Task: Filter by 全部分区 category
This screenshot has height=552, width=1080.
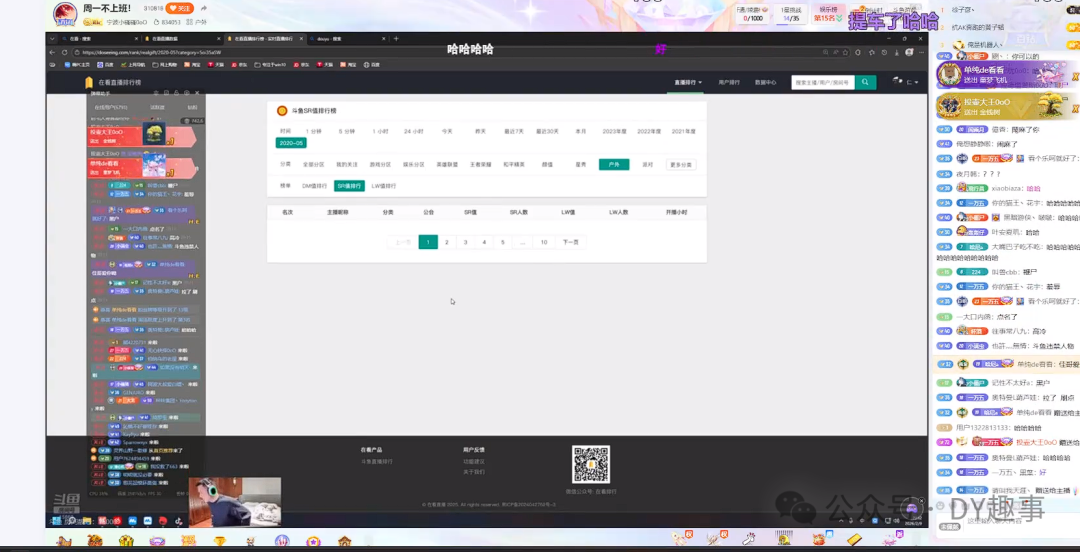Action: pyautogui.click(x=313, y=165)
